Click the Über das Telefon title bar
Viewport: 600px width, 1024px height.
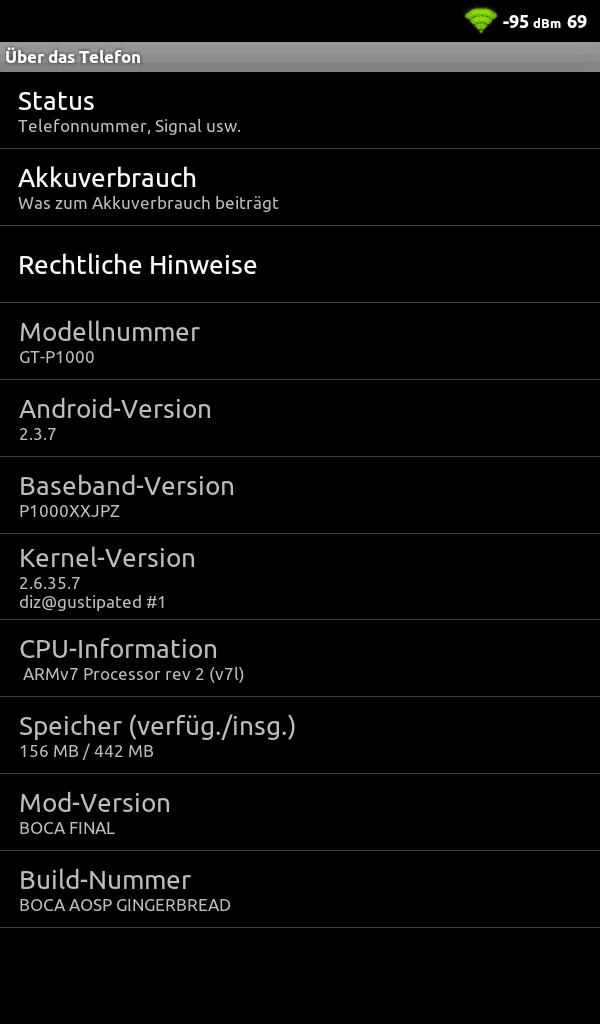click(x=300, y=57)
